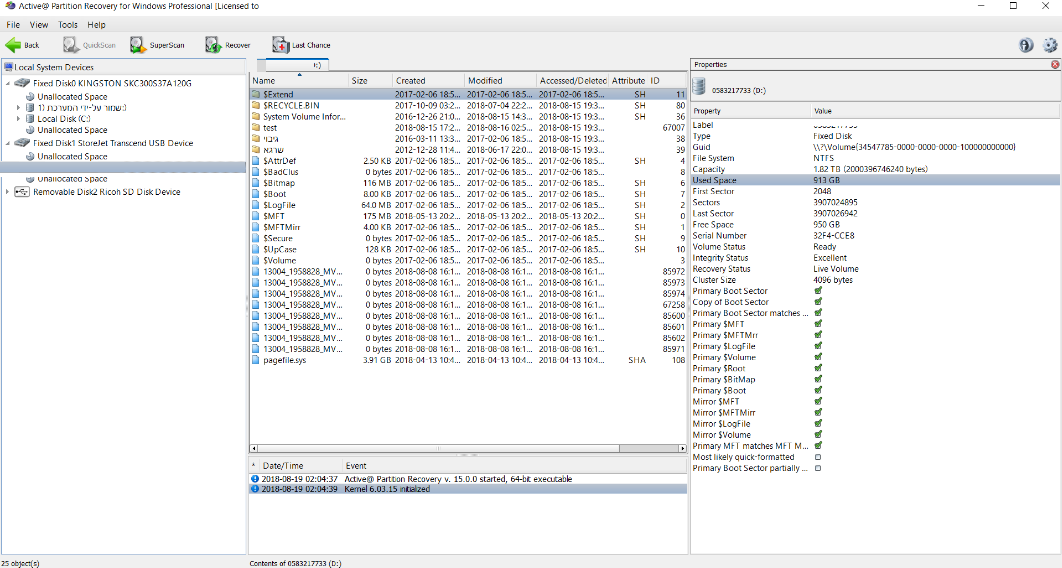Image resolution: width=1062 pixels, height=568 pixels.
Task: Click the Property column header in Properties
Action: click(x=751, y=111)
